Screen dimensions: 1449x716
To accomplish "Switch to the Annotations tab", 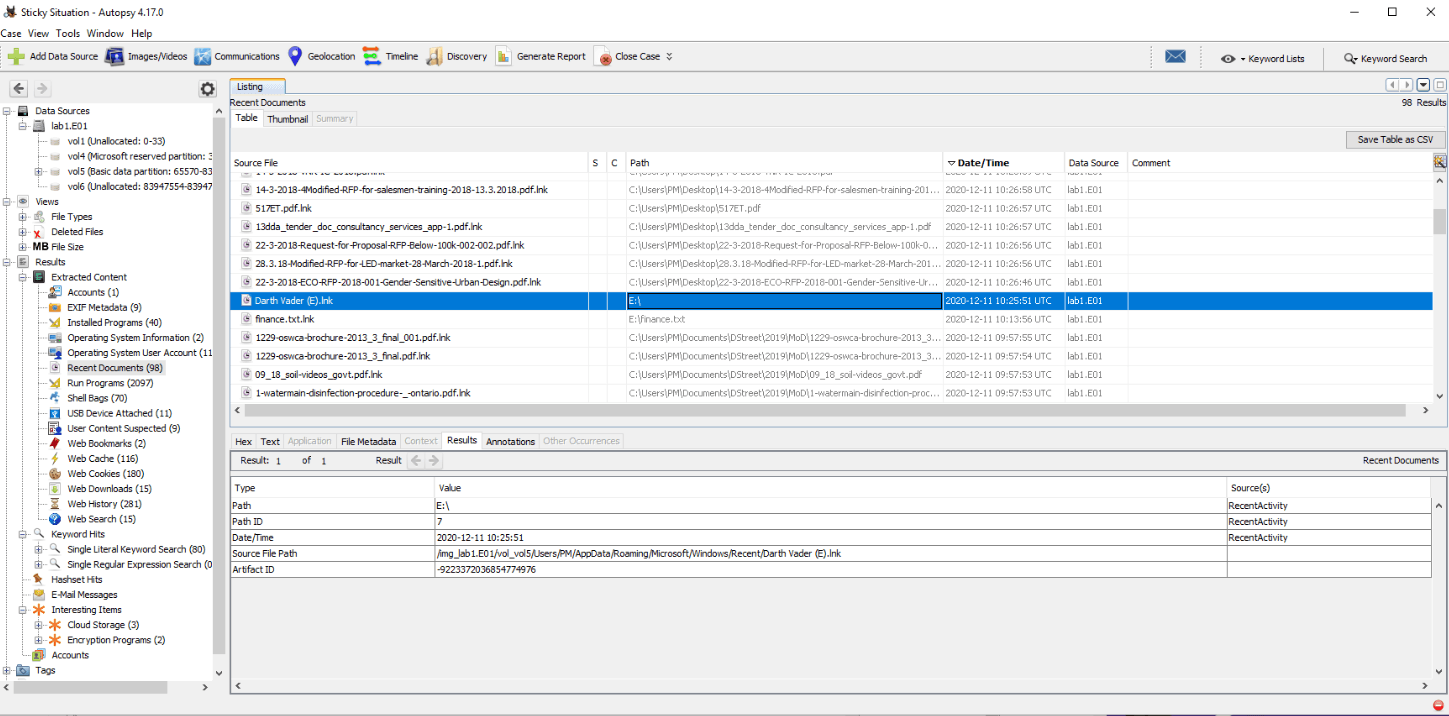I will click(x=510, y=441).
